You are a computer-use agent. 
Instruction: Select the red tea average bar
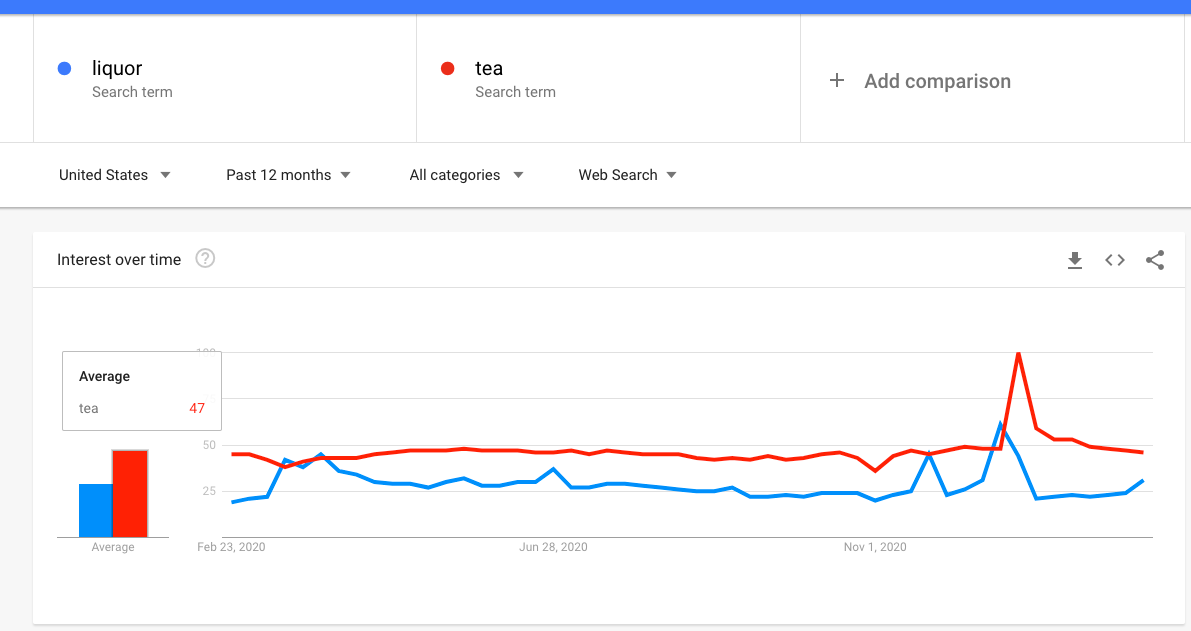point(130,493)
